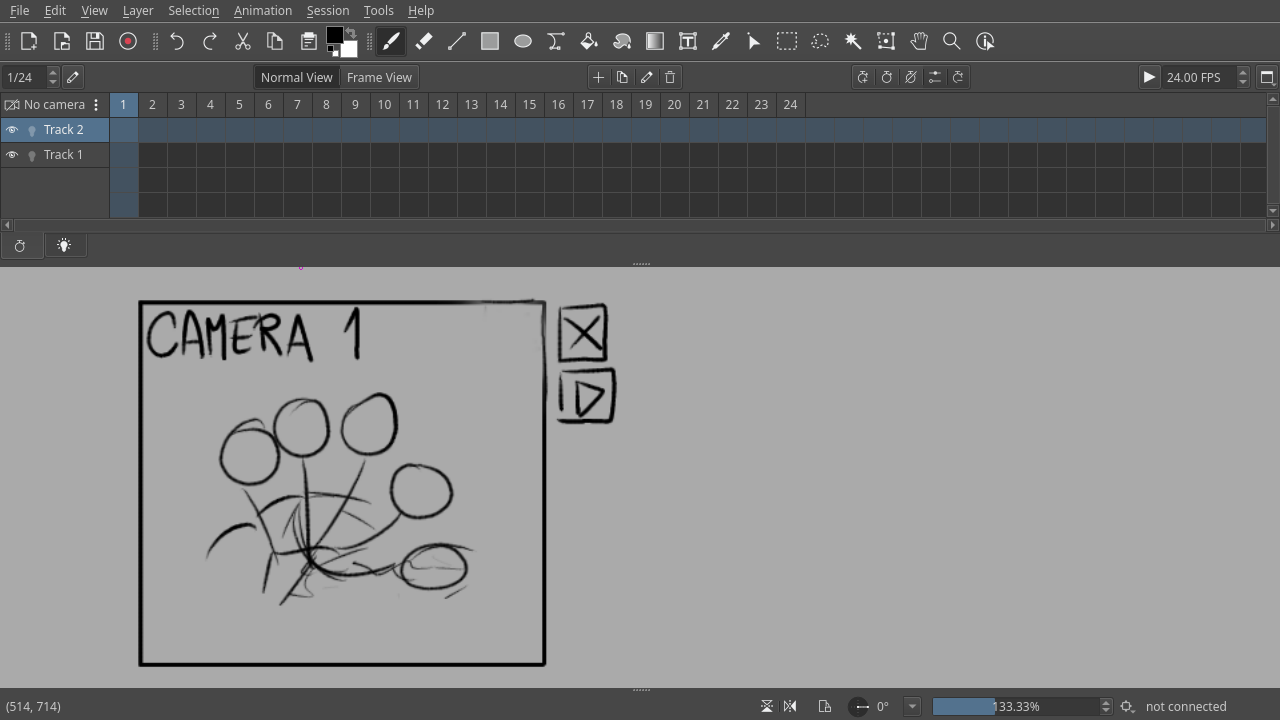This screenshot has width=1280, height=720.
Task: Click the Record session button
Action: [128, 41]
